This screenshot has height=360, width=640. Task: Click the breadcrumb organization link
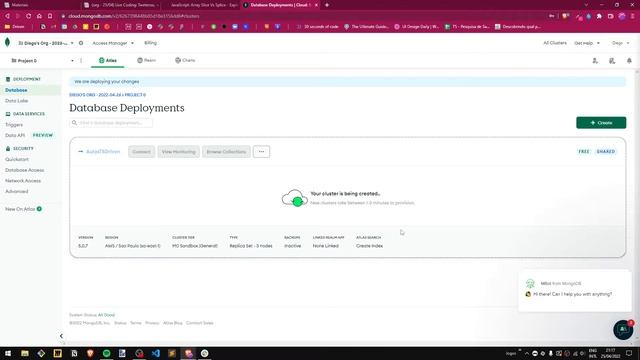(x=95, y=95)
